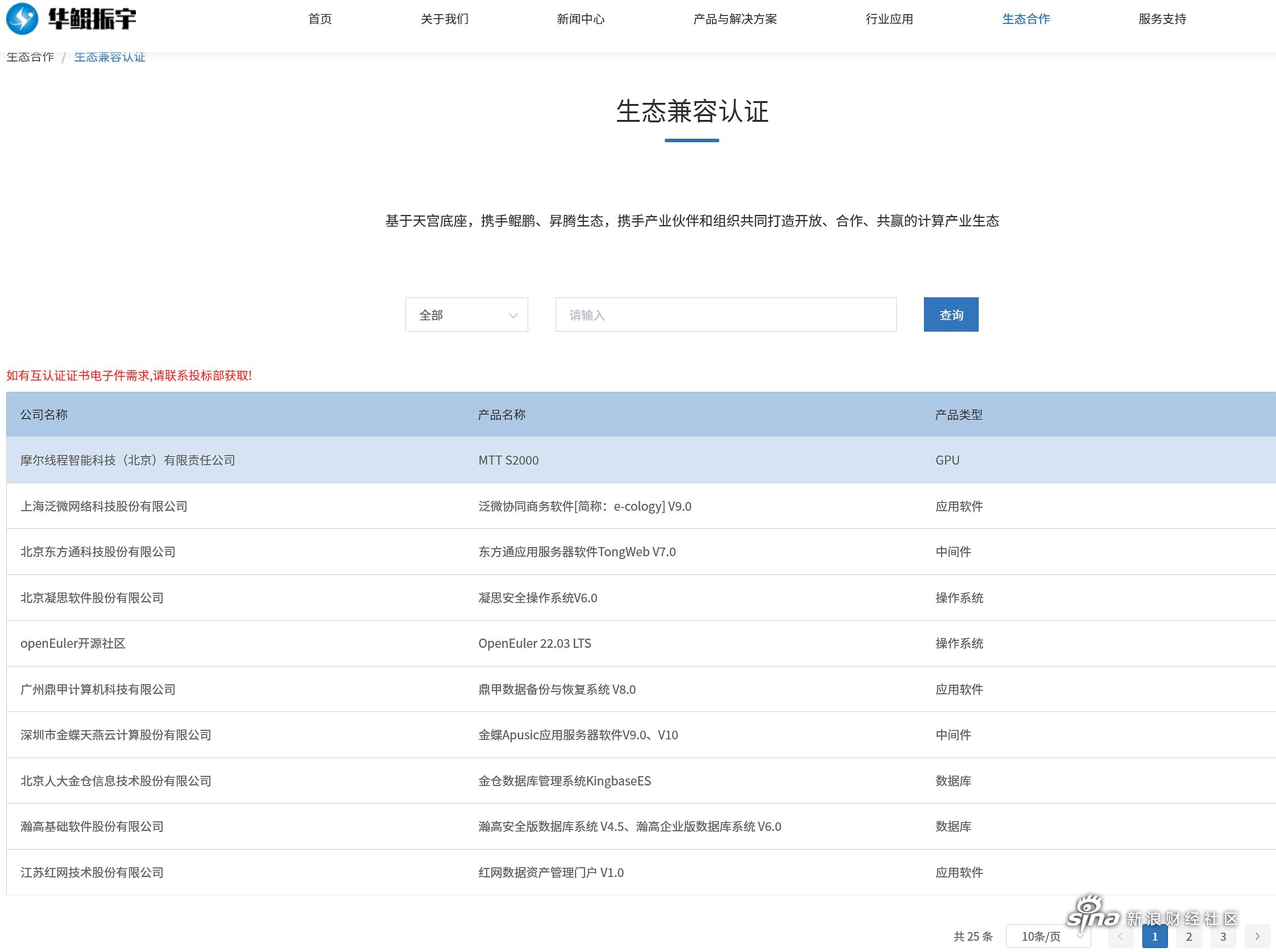Focus the 请输入 search field
1276x952 pixels.
(726, 314)
